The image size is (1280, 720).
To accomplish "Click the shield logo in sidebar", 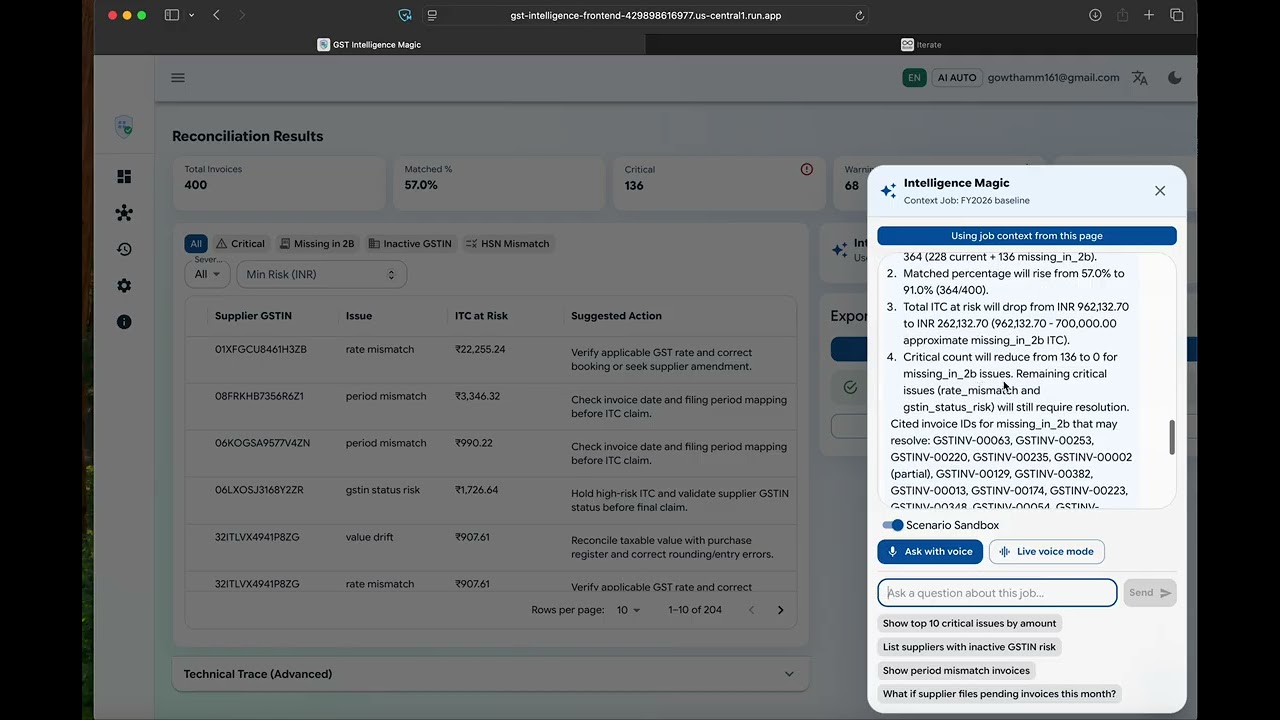I will [124, 126].
